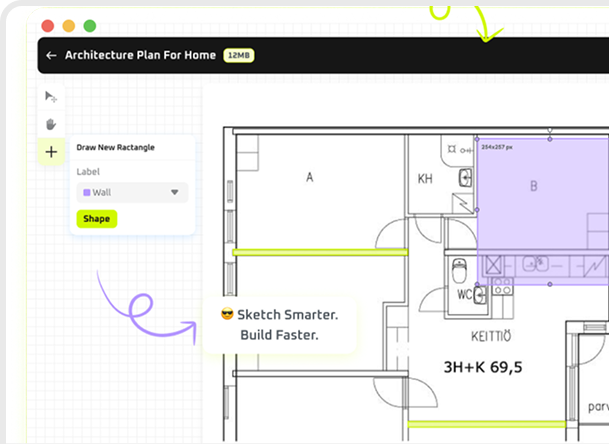Click the 12MB file size badge

point(238,56)
